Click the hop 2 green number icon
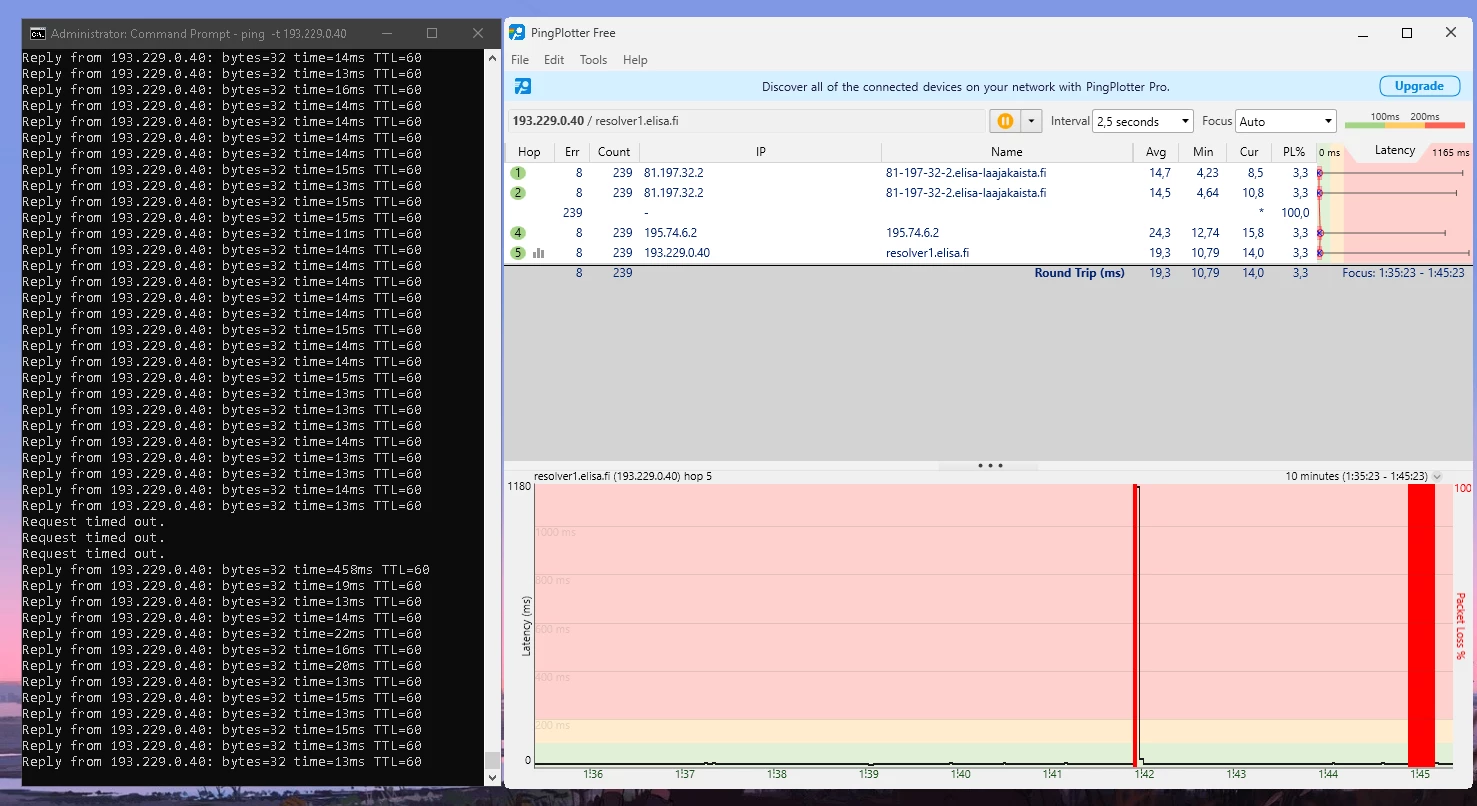The width and height of the screenshot is (1477, 806). [518, 193]
